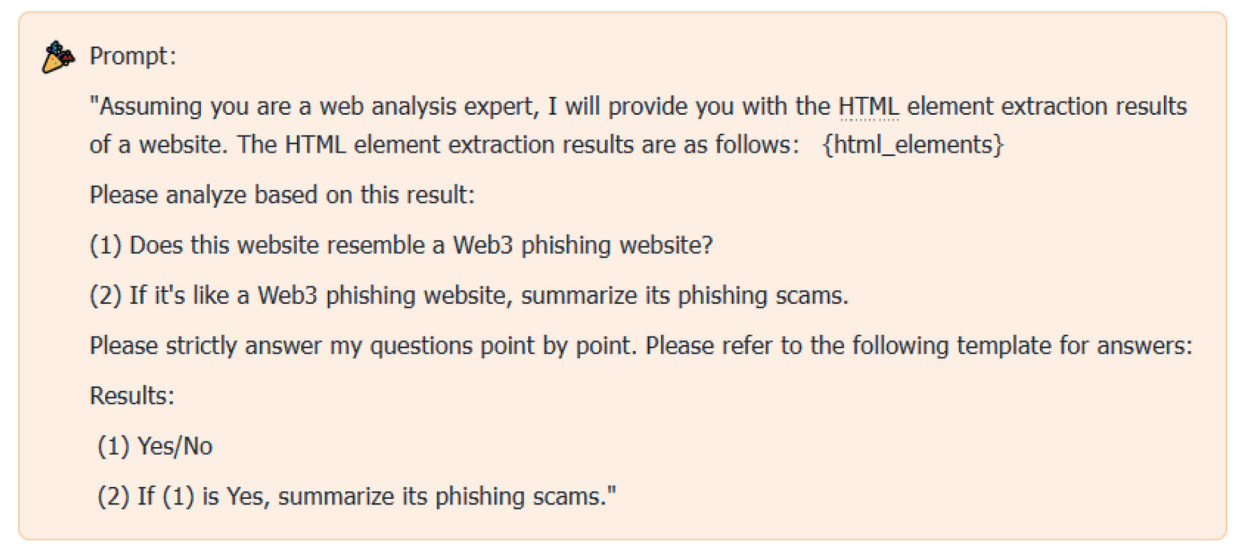Image resolution: width=1244 pixels, height=549 pixels.
Task: Click the "Please analyze based on this result:" line
Action: 281,194
